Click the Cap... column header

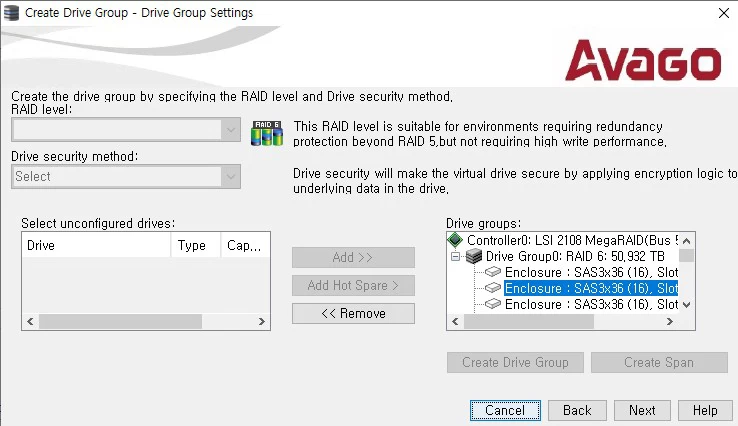point(245,245)
